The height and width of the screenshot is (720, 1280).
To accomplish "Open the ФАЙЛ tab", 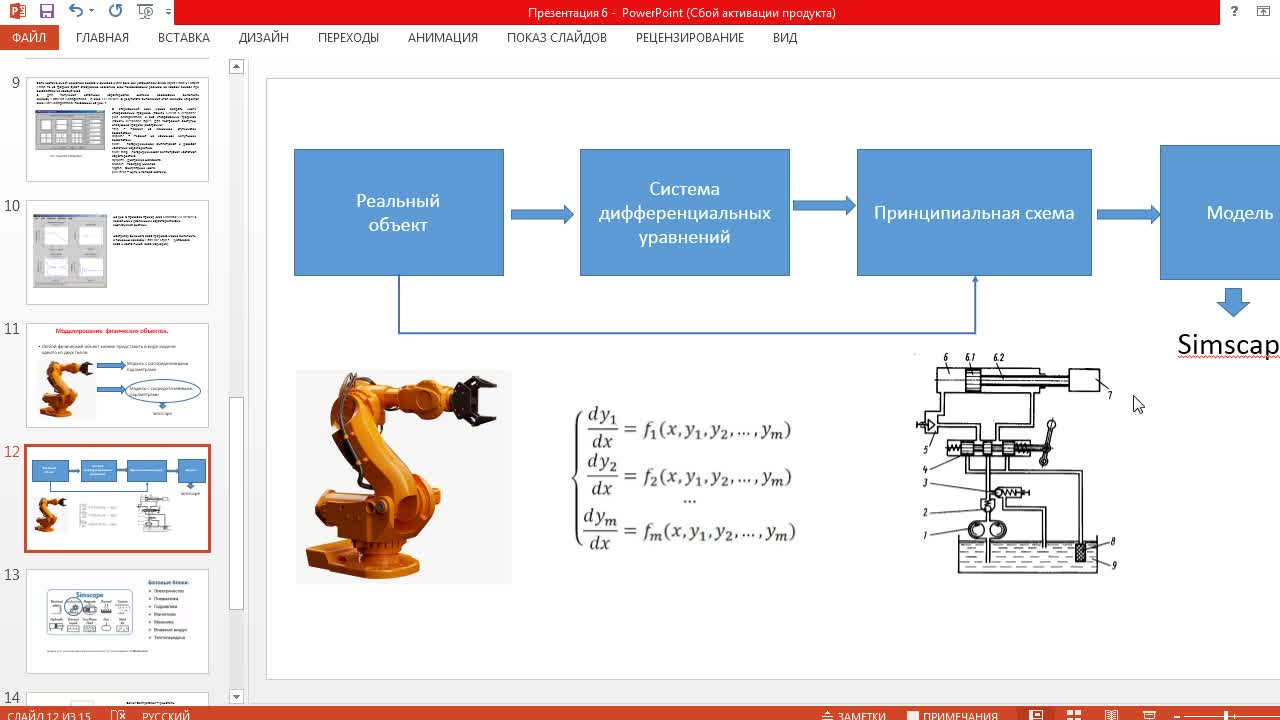I will click(x=29, y=37).
